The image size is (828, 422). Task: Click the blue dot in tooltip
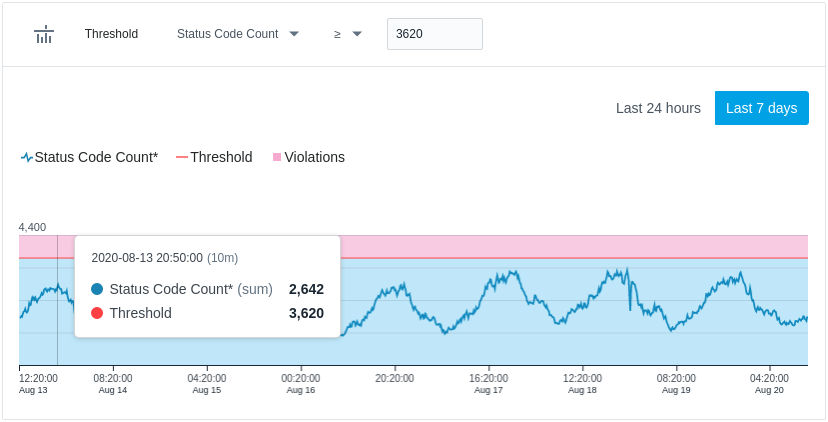tap(97, 289)
